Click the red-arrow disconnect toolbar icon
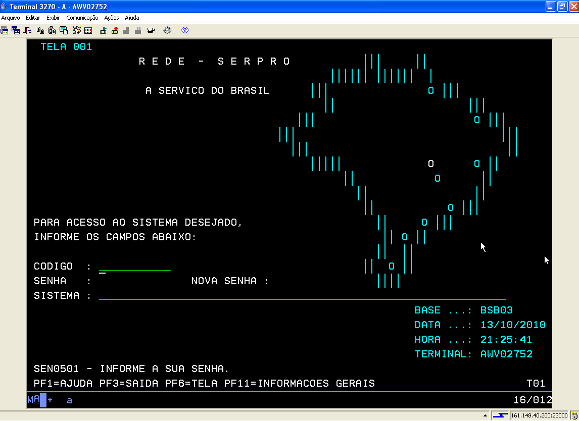Viewport: 579px width, 421px height. coord(115,30)
